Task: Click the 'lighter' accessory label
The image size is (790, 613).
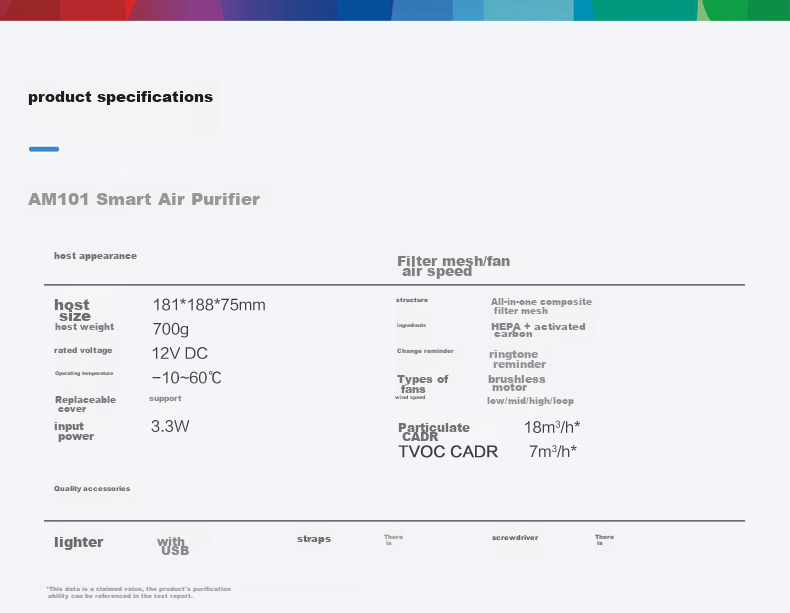Action: [x=79, y=542]
